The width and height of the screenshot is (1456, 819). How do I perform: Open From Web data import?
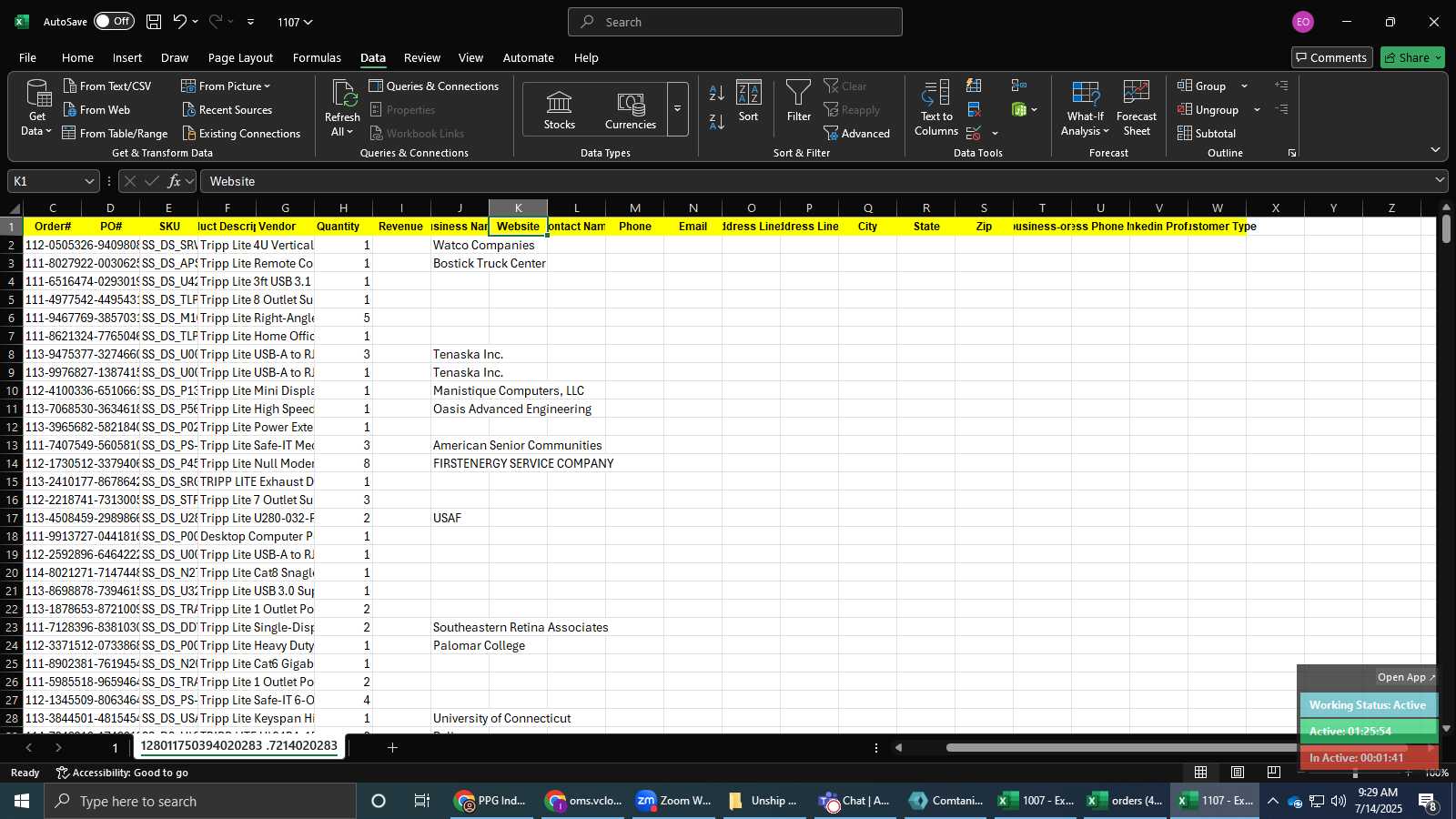point(96,109)
